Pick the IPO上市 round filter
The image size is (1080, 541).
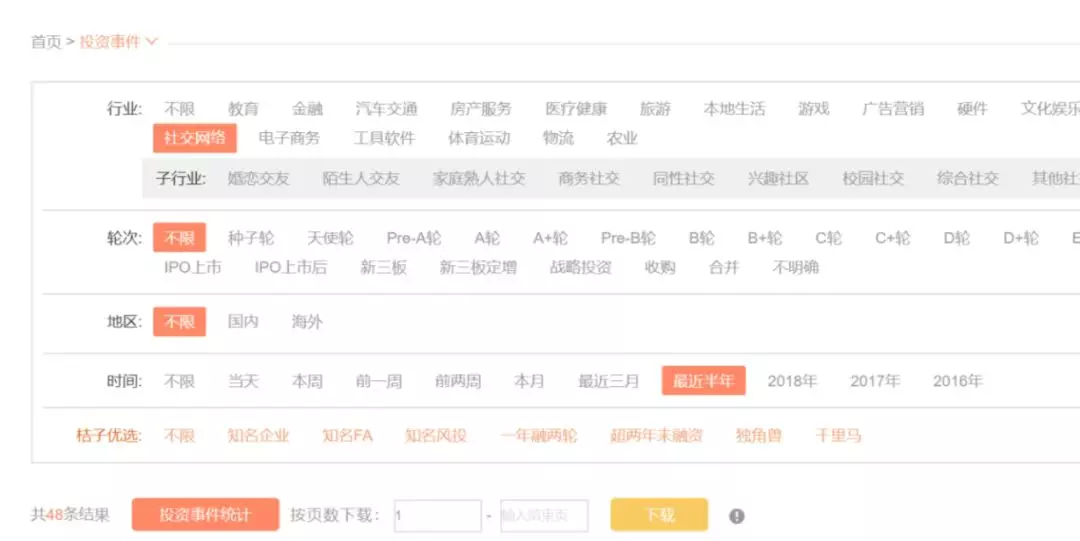pyautogui.click(x=192, y=267)
